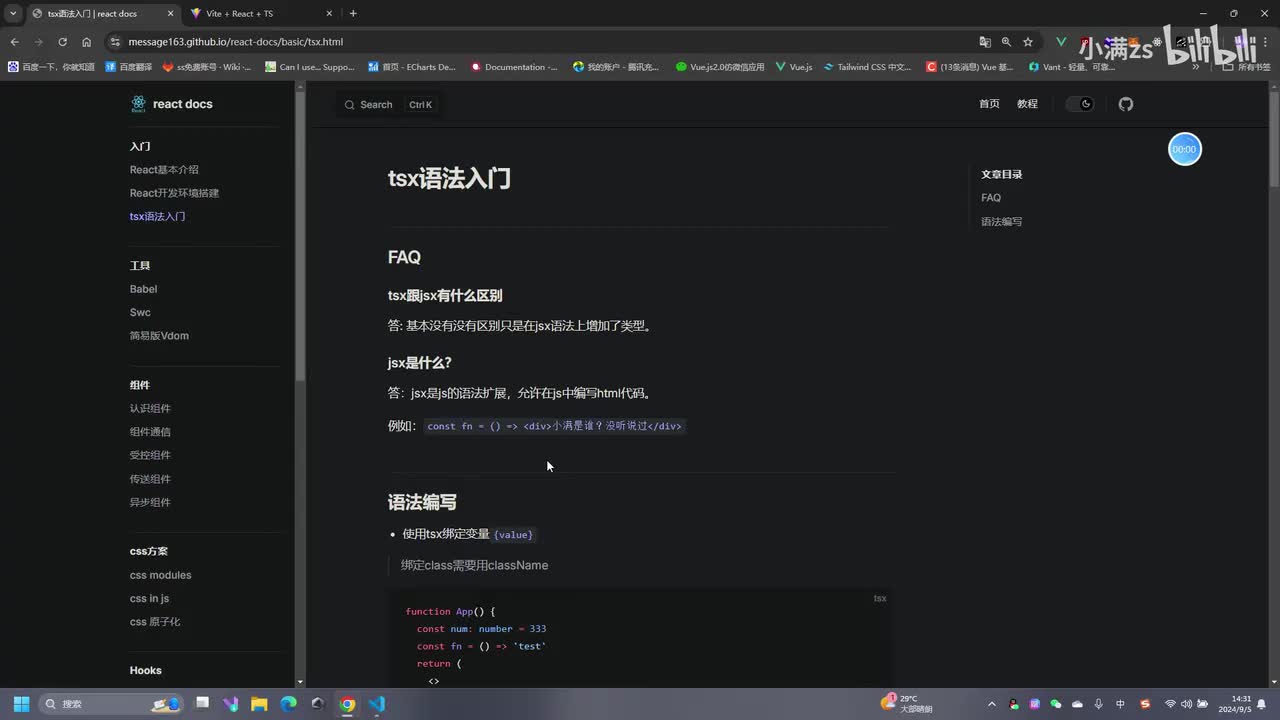Open Documentation bookmark
Image resolution: width=1280 pixels, height=720 pixels.
[x=514, y=67]
